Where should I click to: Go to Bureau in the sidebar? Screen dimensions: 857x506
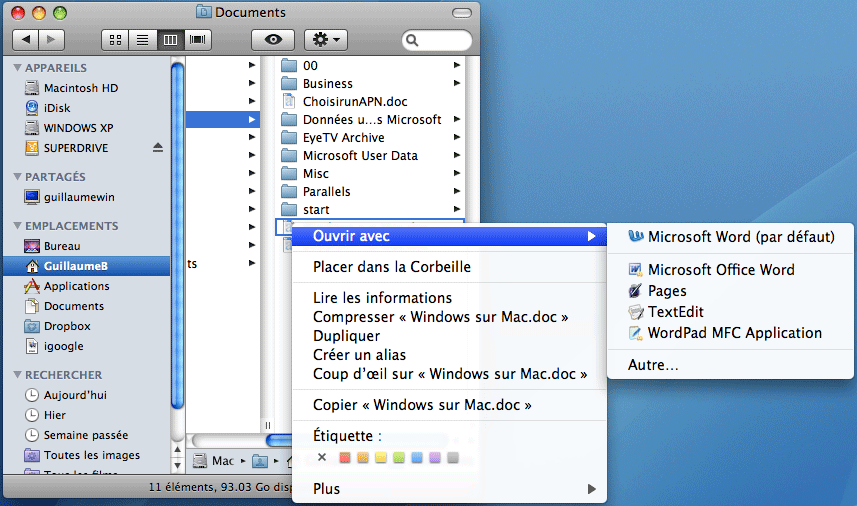pyautogui.click(x=62, y=246)
